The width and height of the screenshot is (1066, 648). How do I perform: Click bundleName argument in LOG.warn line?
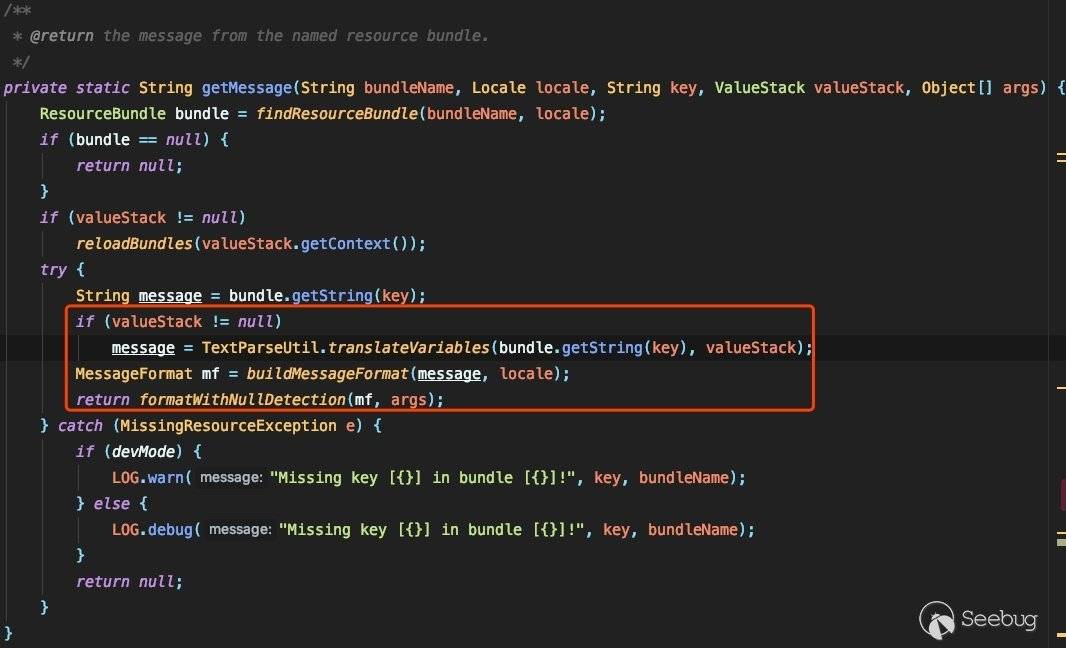coord(683,477)
